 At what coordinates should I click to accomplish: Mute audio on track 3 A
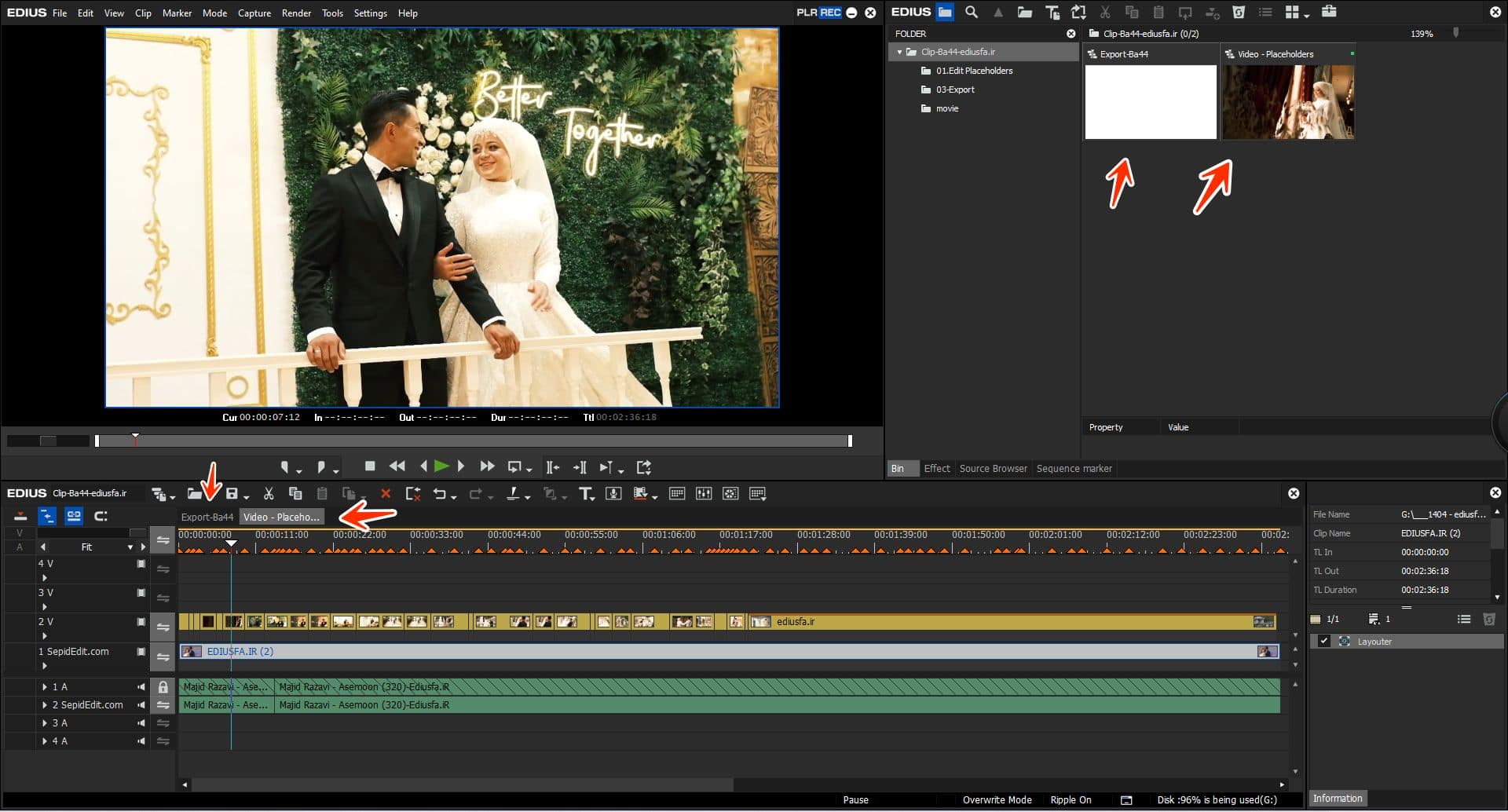point(141,723)
